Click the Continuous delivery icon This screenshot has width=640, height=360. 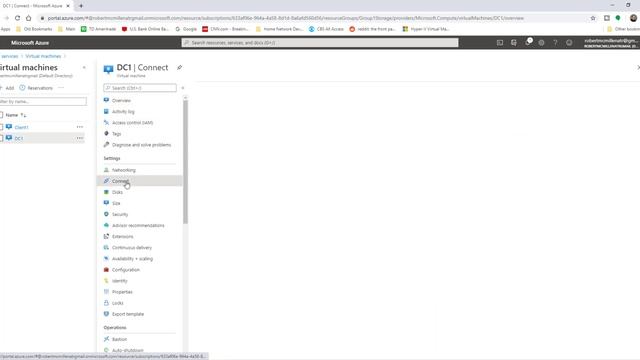[106, 247]
